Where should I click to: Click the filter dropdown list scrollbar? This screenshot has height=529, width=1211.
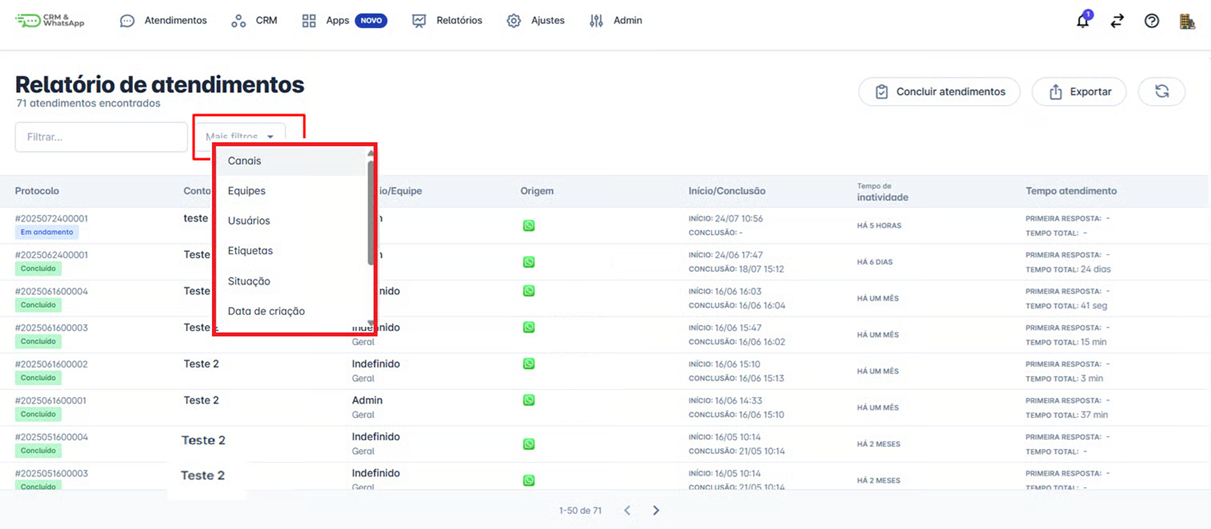pos(371,212)
